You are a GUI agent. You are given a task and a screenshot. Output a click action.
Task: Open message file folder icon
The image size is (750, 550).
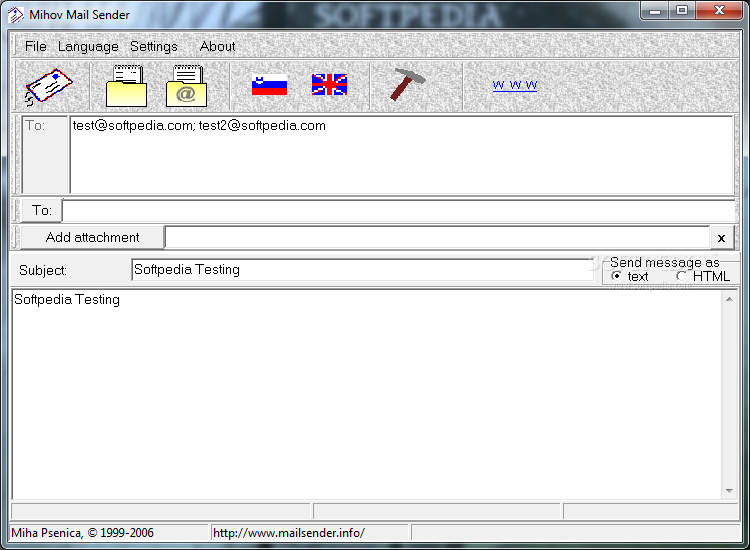pos(126,86)
